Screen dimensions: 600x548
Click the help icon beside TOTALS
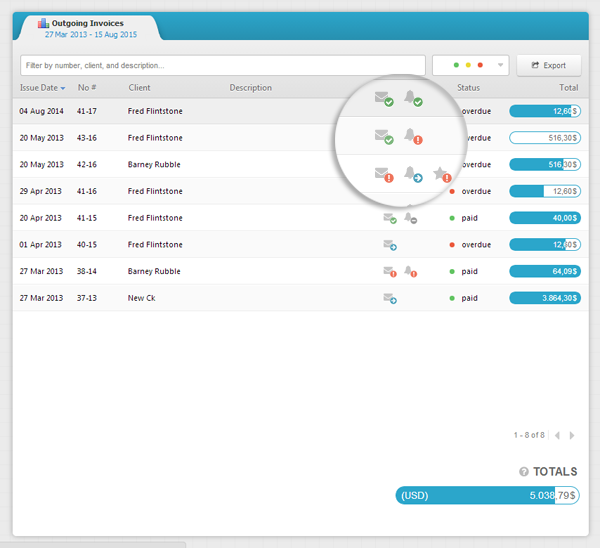pyautogui.click(x=523, y=472)
